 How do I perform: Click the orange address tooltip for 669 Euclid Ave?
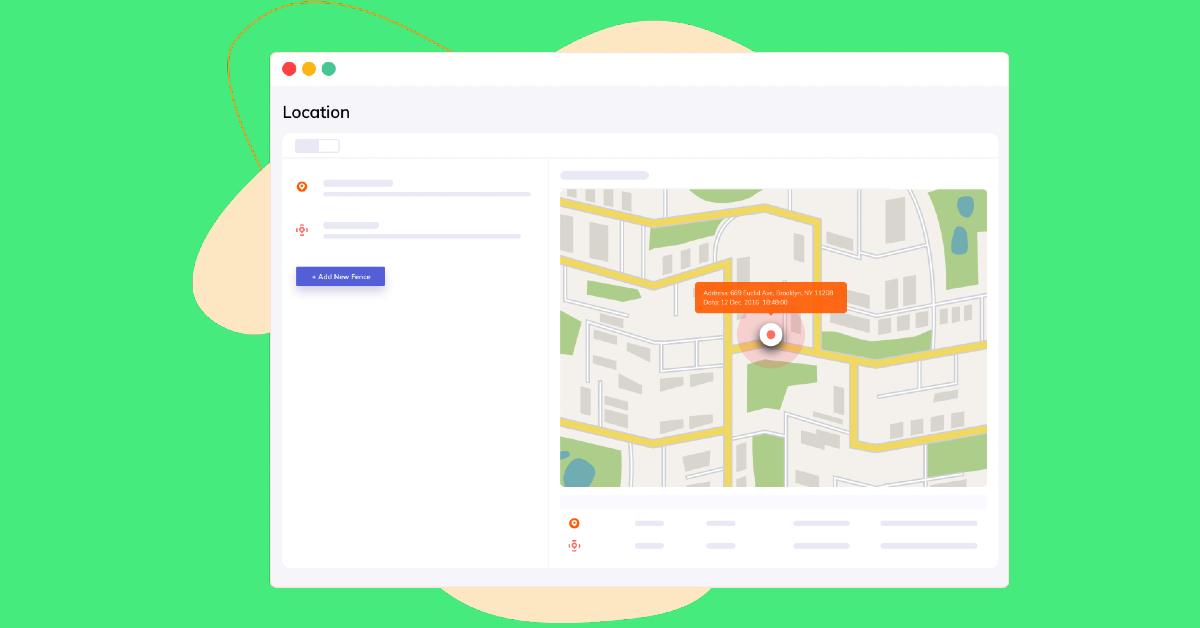pyautogui.click(x=770, y=297)
